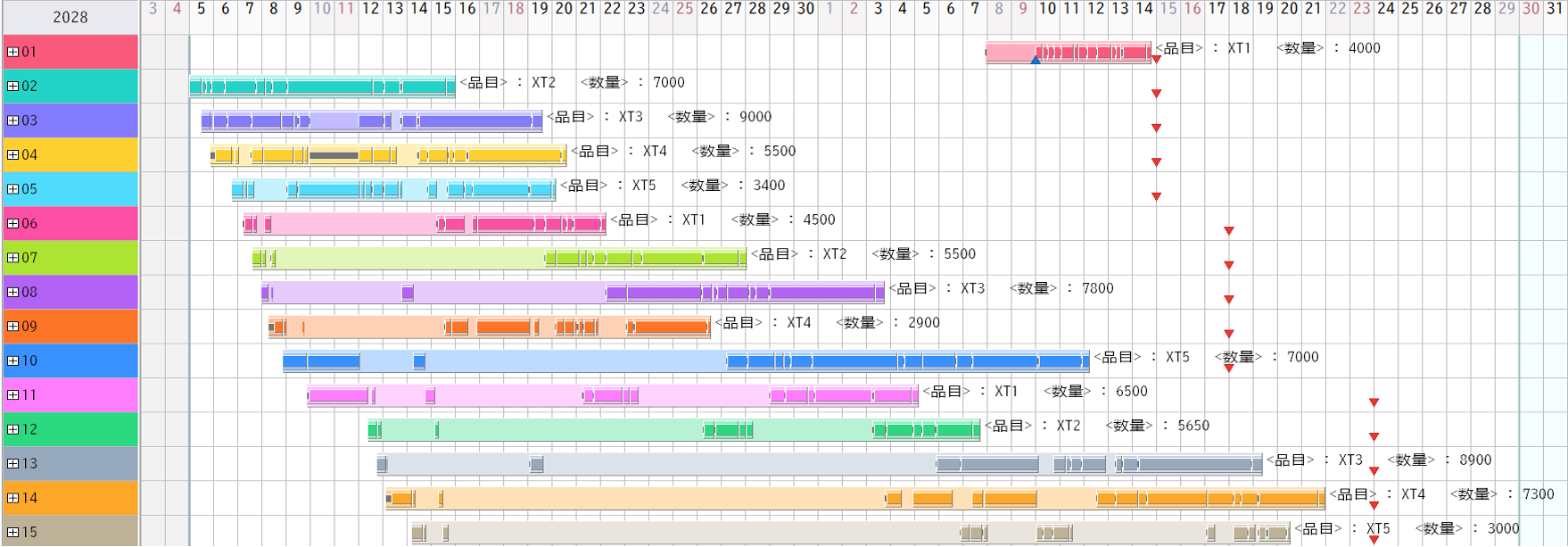This screenshot has width=1568, height=547.
Task: Expand the order 01 row
Action: tap(12, 53)
